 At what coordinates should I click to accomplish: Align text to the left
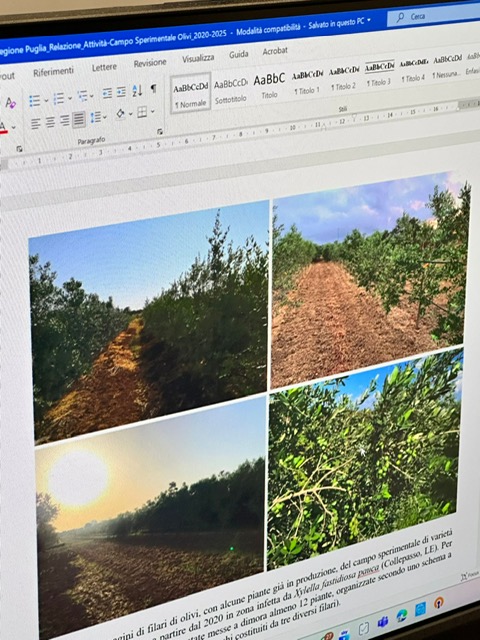(36, 124)
